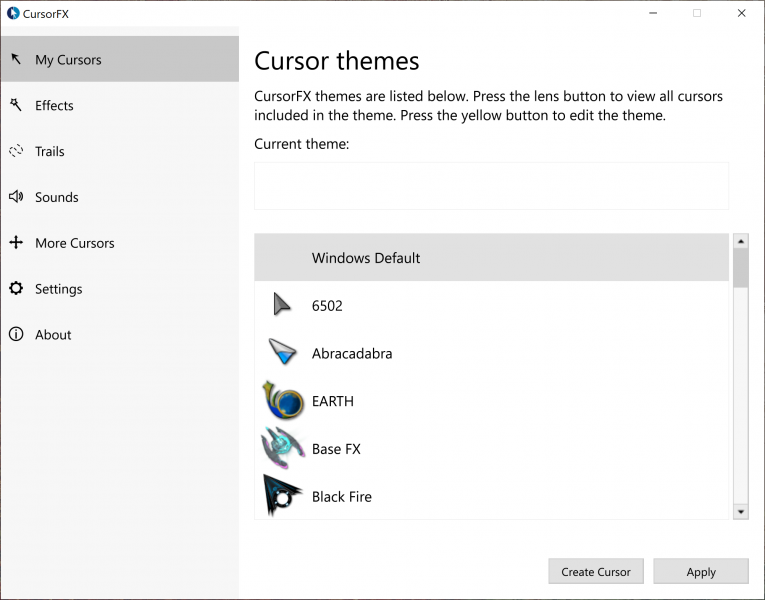The height and width of the screenshot is (600, 765).
Task: Click the 6502 gray arrow cursor icon
Action: (x=282, y=304)
